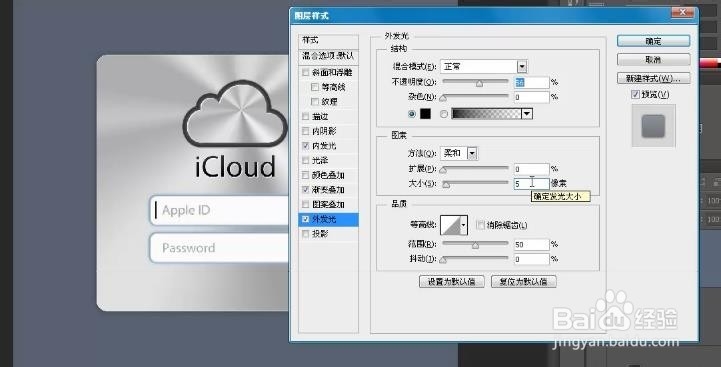Toggle the 预览 checkbox

[x=635, y=94]
